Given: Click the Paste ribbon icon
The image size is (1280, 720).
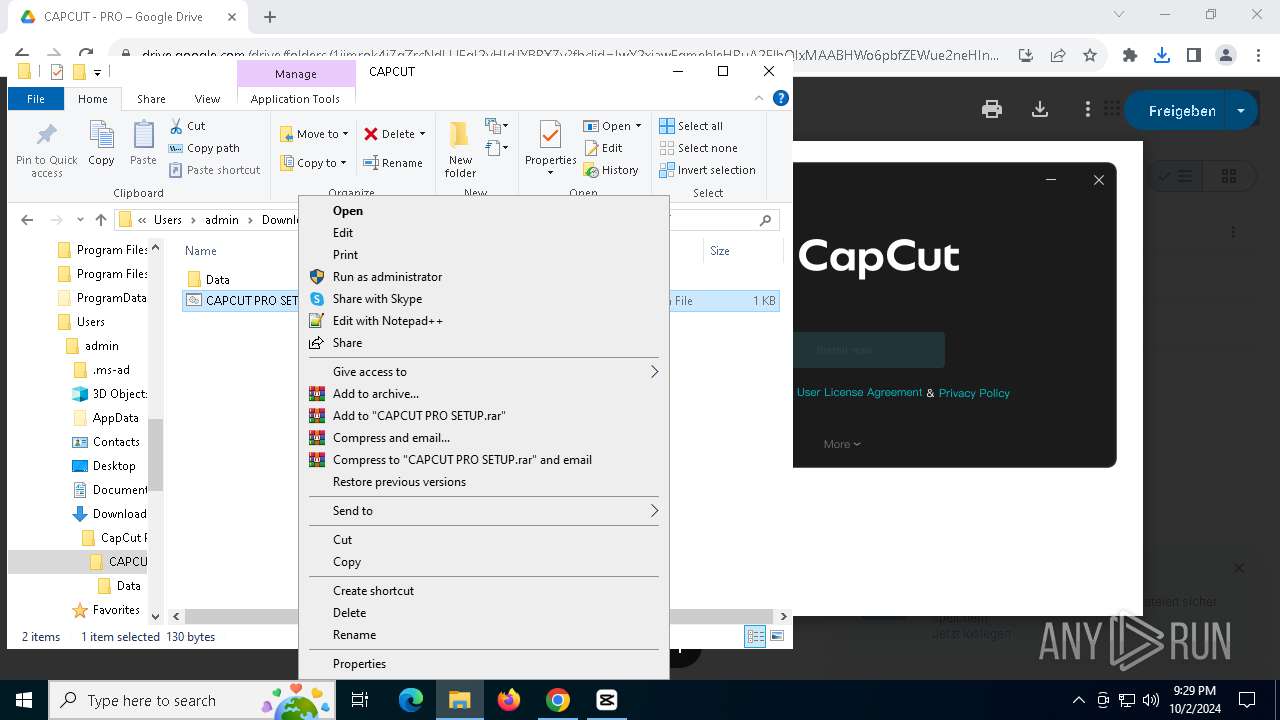Looking at the screenshot, I should [144, 143].
